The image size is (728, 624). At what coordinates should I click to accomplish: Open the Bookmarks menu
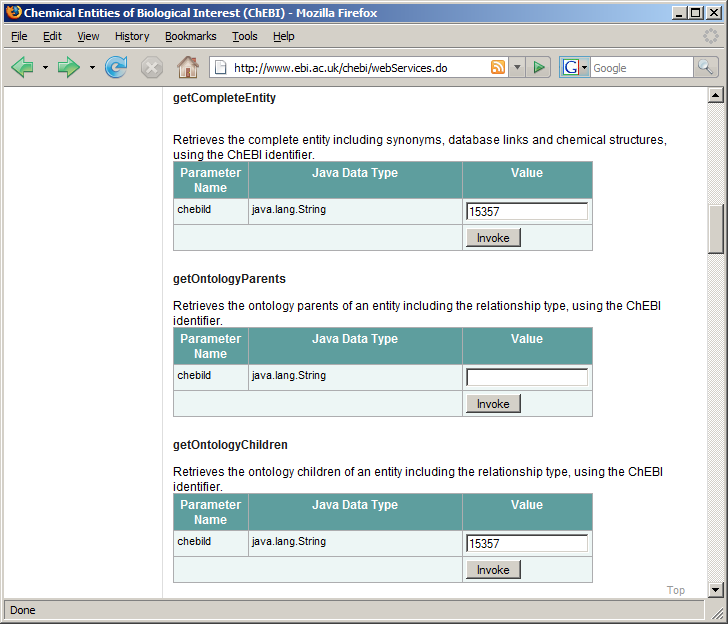pyautogui.click(x=190, y=36)
